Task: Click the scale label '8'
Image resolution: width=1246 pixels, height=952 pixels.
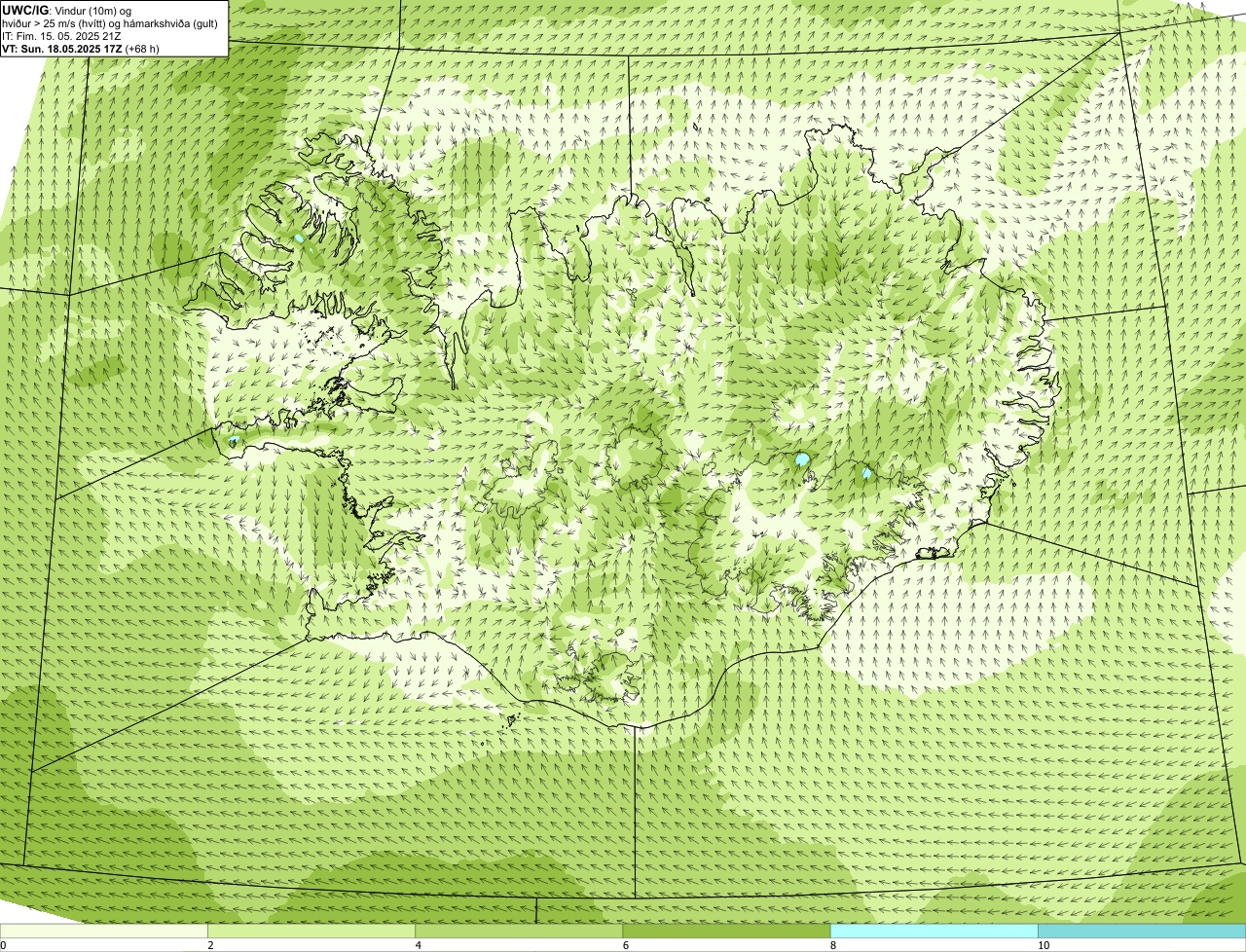Action: click(833, 945)
